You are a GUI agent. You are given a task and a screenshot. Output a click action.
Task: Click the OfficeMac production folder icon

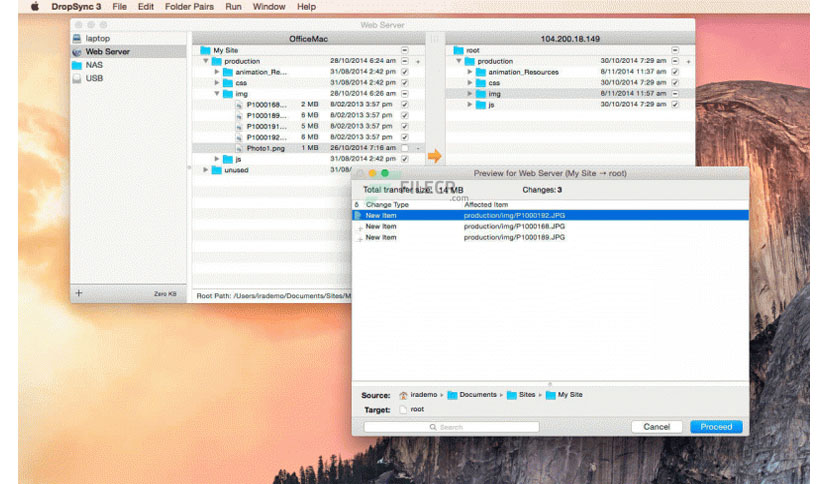coord(216,61)
